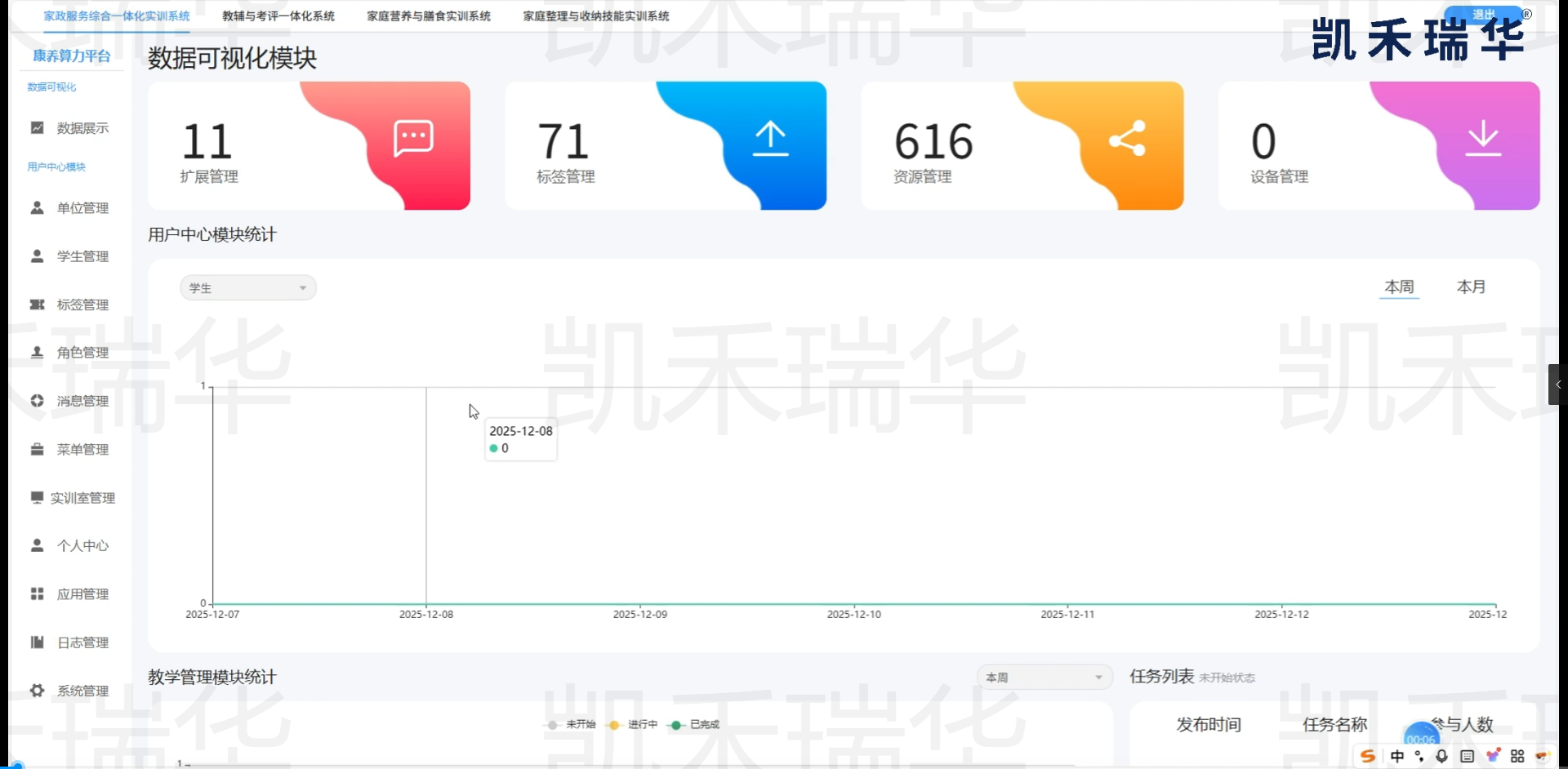Screen dimensions: 1568x769
Task: Toggle the 中 Chinese input mode indicator
Action: click(x=1397, y=756)
